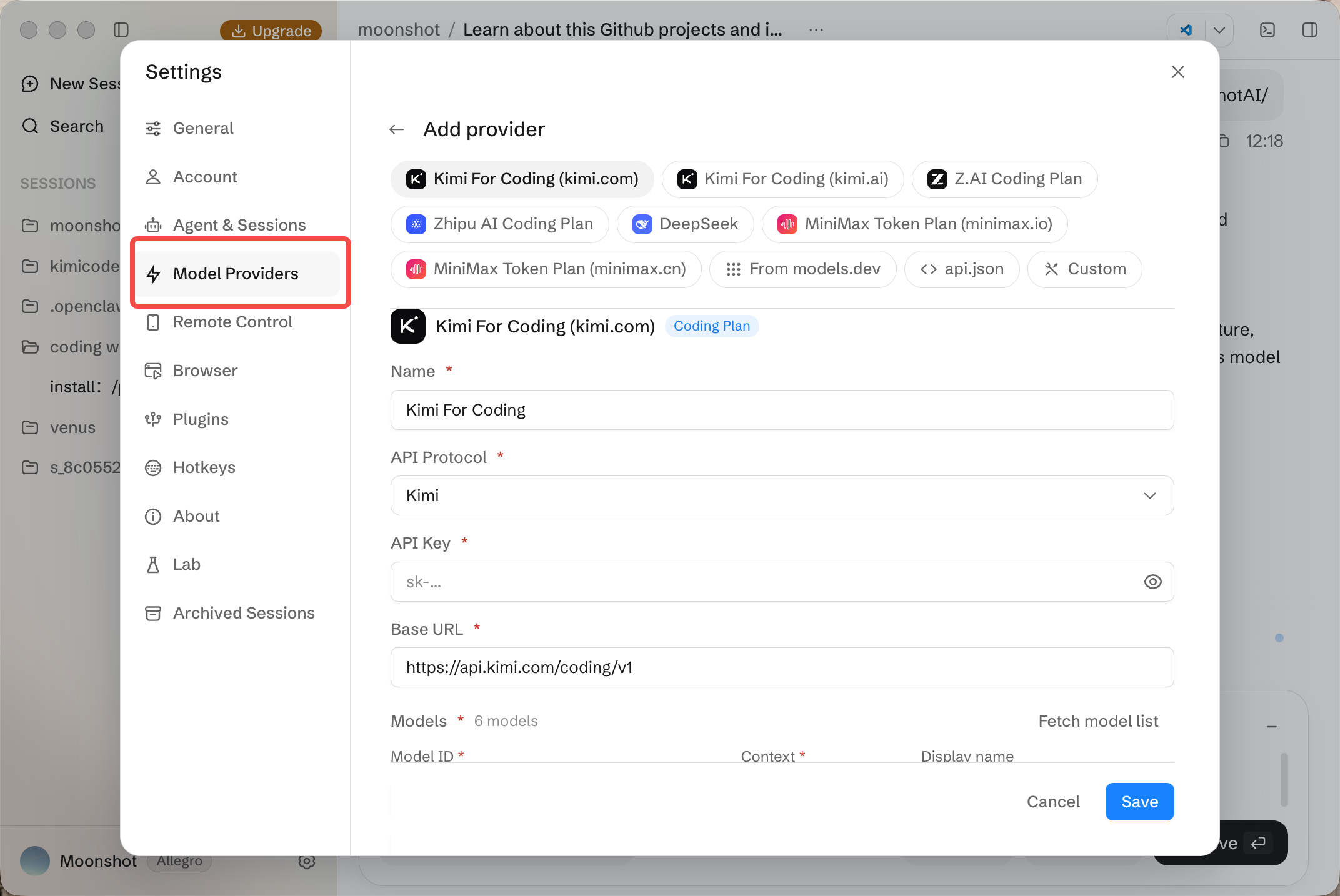Open in VS Code icon in the toolbar

(1186, 30)
